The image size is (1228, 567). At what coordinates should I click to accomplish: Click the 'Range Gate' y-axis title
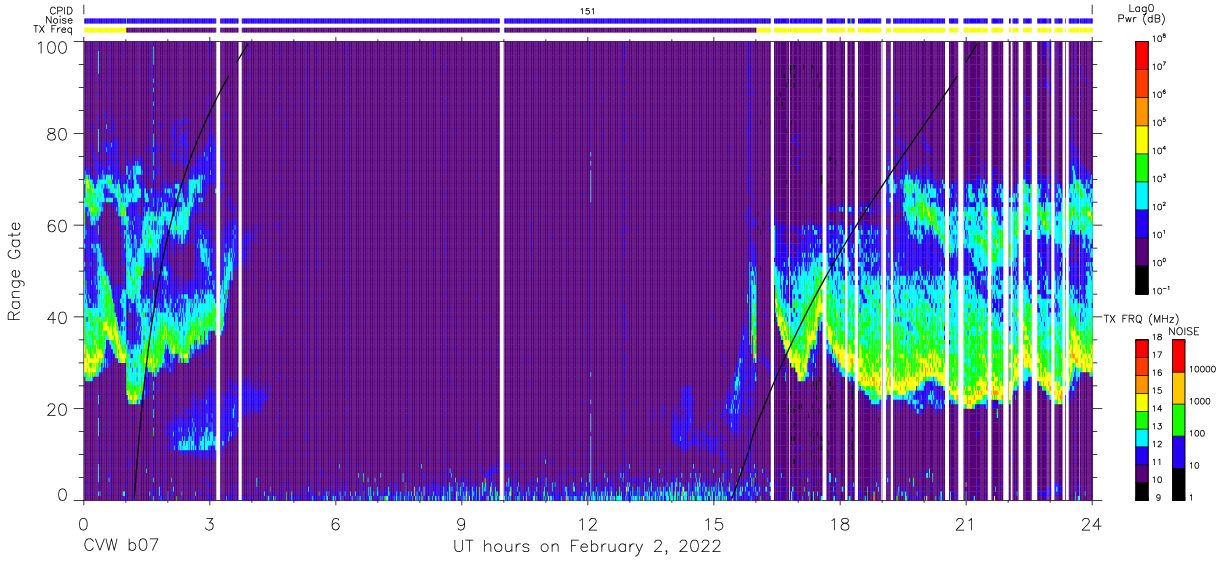pyautogui.click(x=15, y=272)
